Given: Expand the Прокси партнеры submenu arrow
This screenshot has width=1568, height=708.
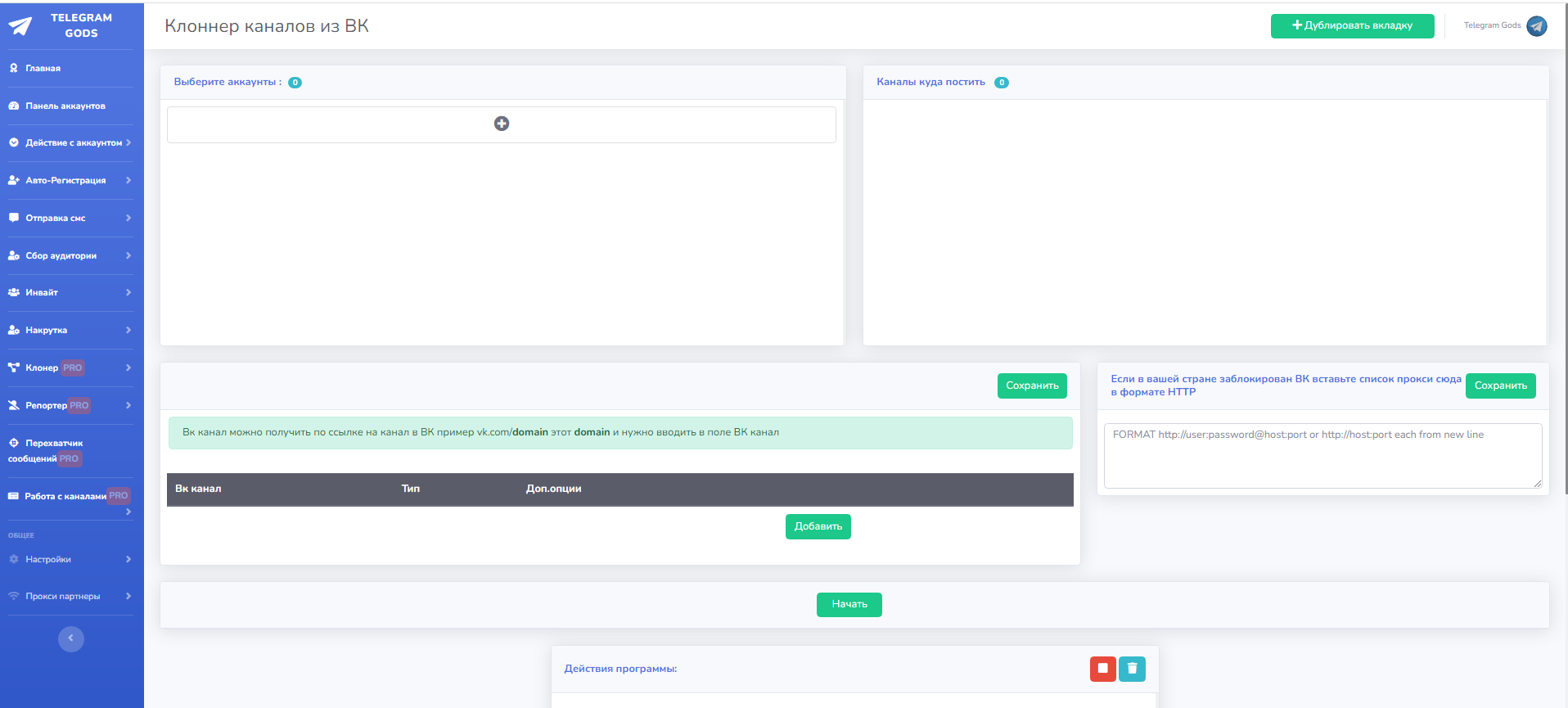Looking at the screenshot, I should point(128,596).
